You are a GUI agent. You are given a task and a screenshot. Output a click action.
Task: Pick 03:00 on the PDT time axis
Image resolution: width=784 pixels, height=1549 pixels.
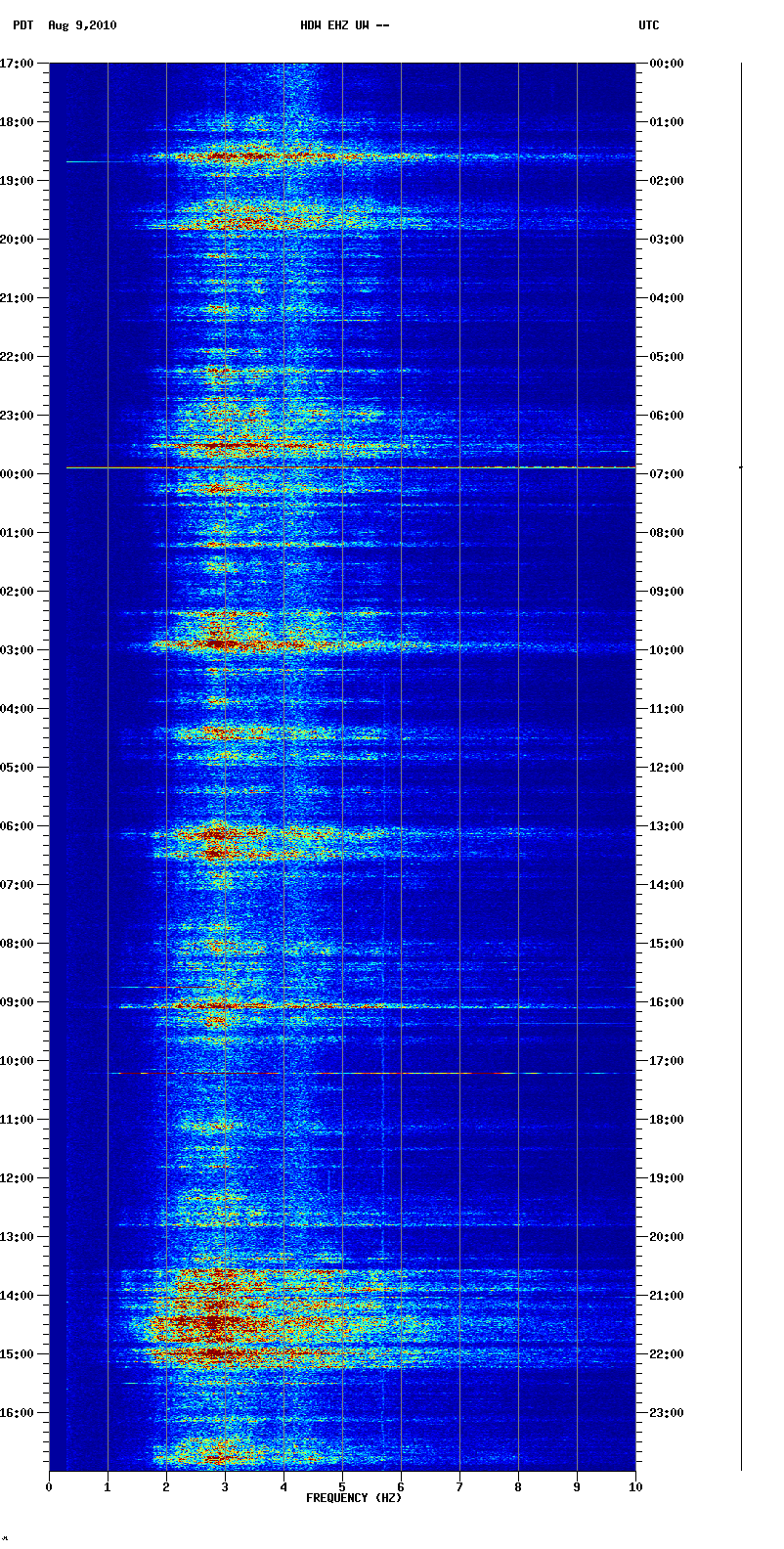click(17, 650)
